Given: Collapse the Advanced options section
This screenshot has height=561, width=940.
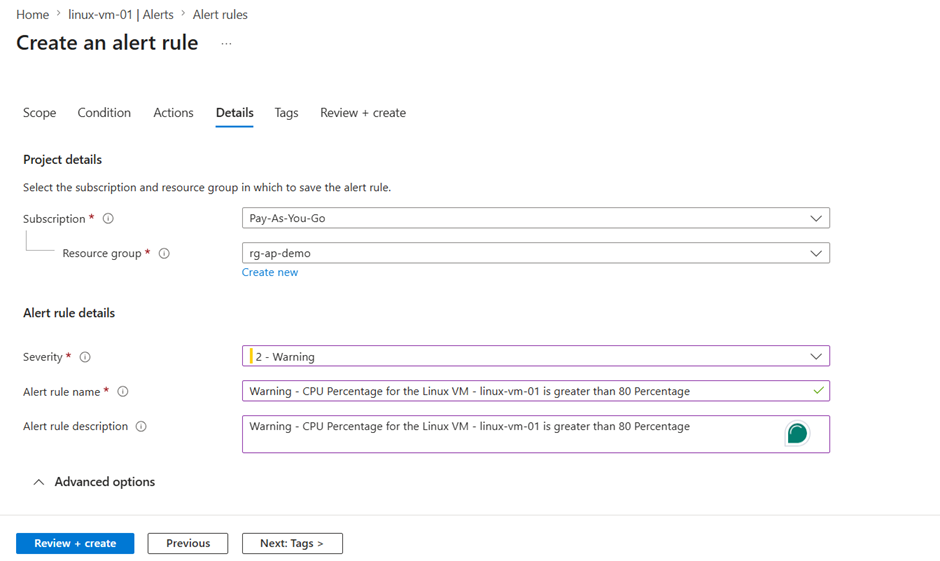Looking at the screenshot, I should tap(94, 482).
